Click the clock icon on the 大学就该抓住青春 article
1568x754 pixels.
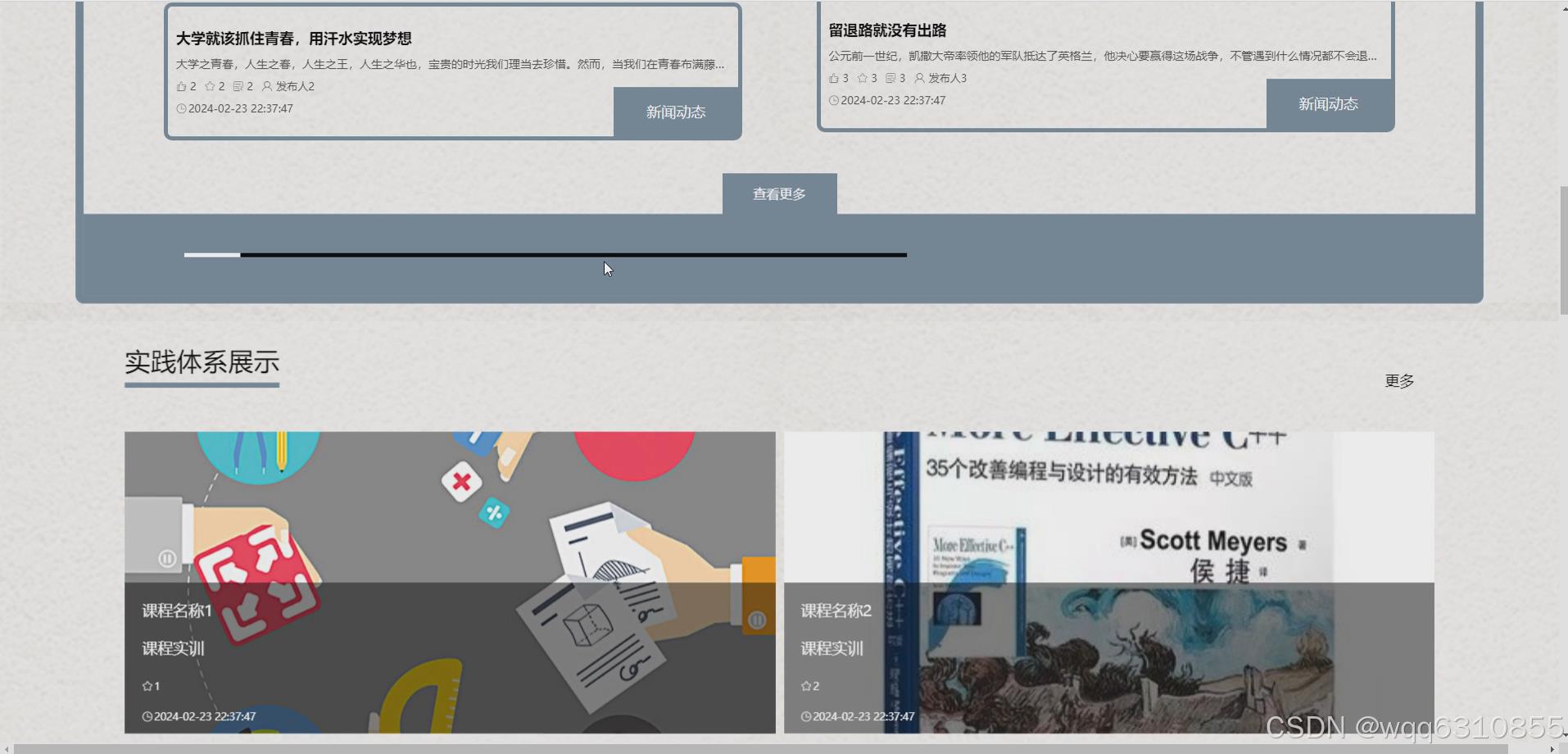(x=181, y=108)
